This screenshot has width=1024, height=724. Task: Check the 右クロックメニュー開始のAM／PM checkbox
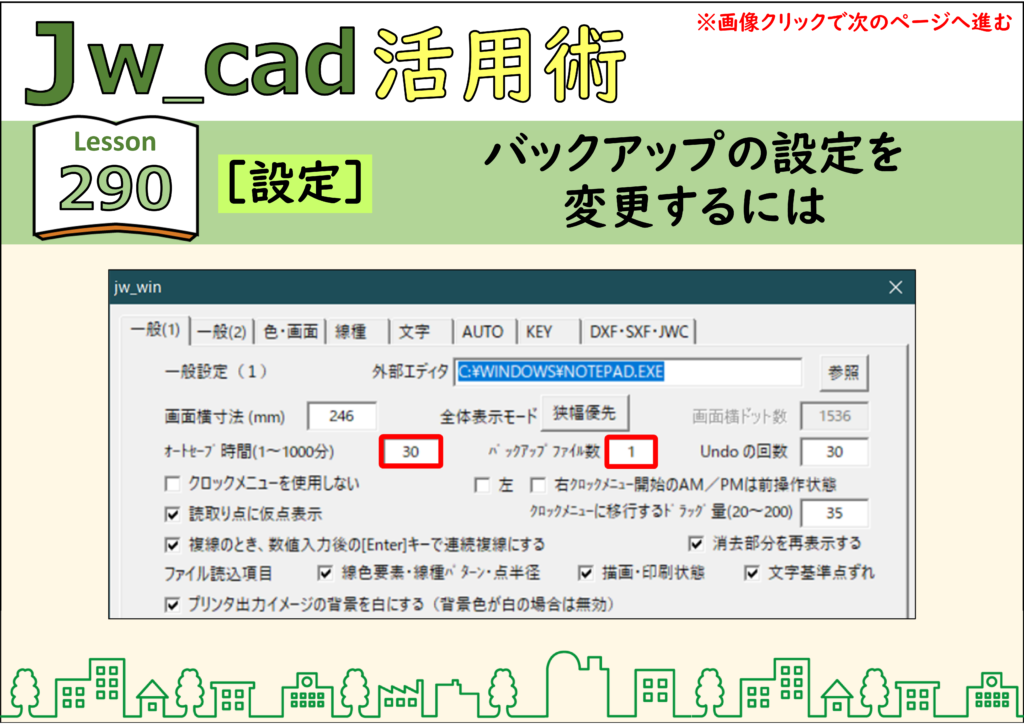[538, 485]
